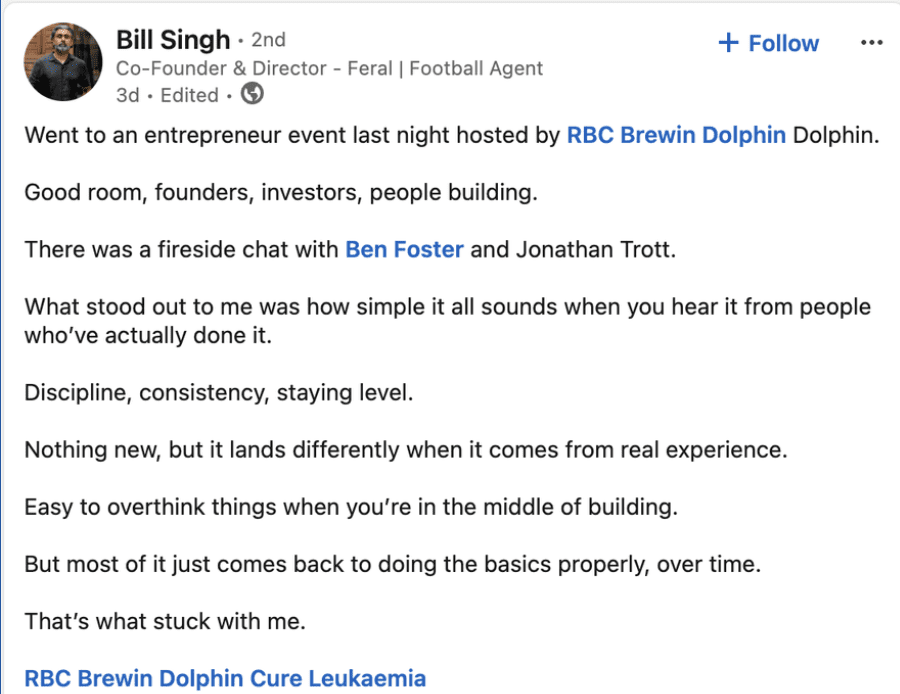
Task: Open Bill Singh's profile photo
Action: [62, 62]
